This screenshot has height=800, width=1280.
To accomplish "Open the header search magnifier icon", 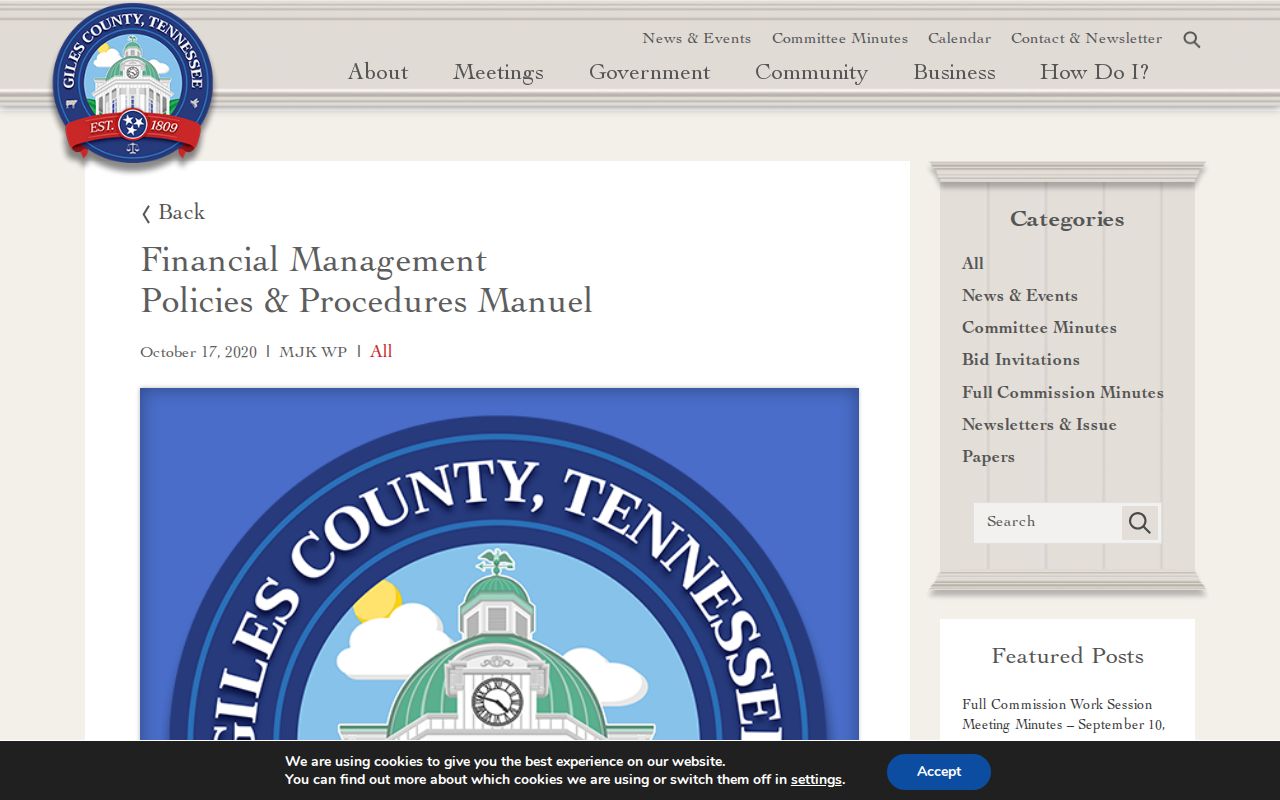I will coord(1191,39).
